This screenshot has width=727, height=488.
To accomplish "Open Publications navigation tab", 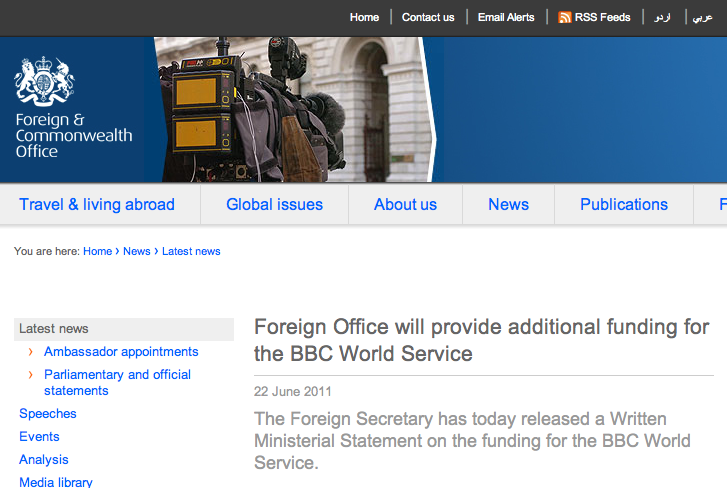I will (624, 204).
